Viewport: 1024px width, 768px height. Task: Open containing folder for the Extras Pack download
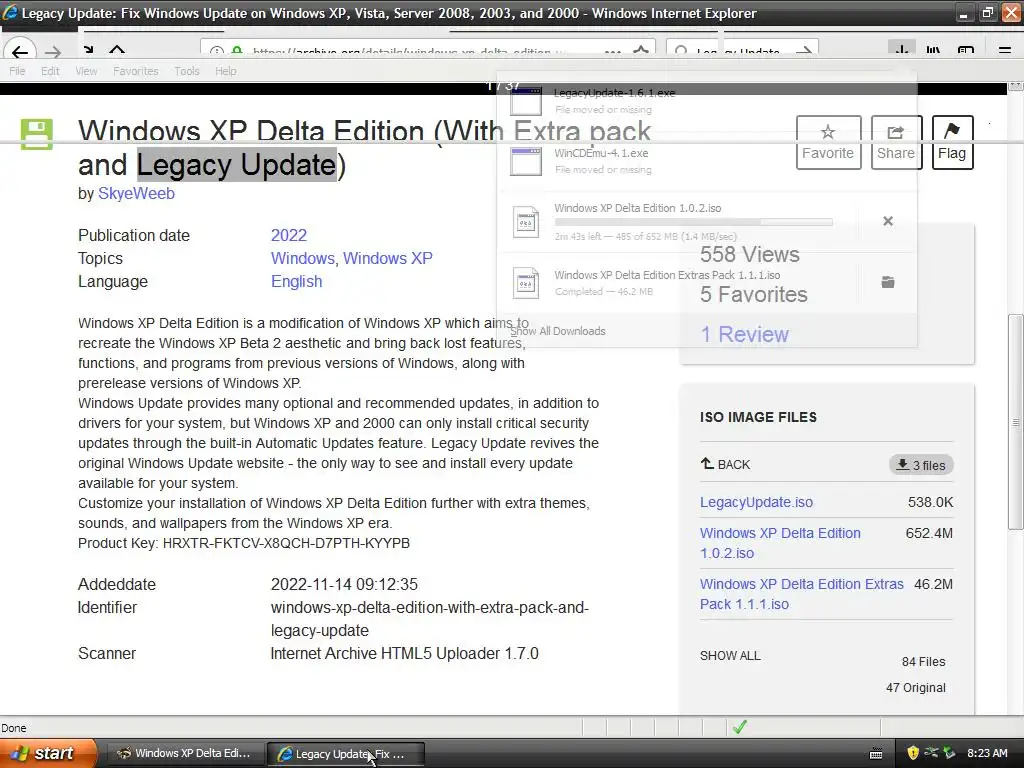[x=888, y=282]
